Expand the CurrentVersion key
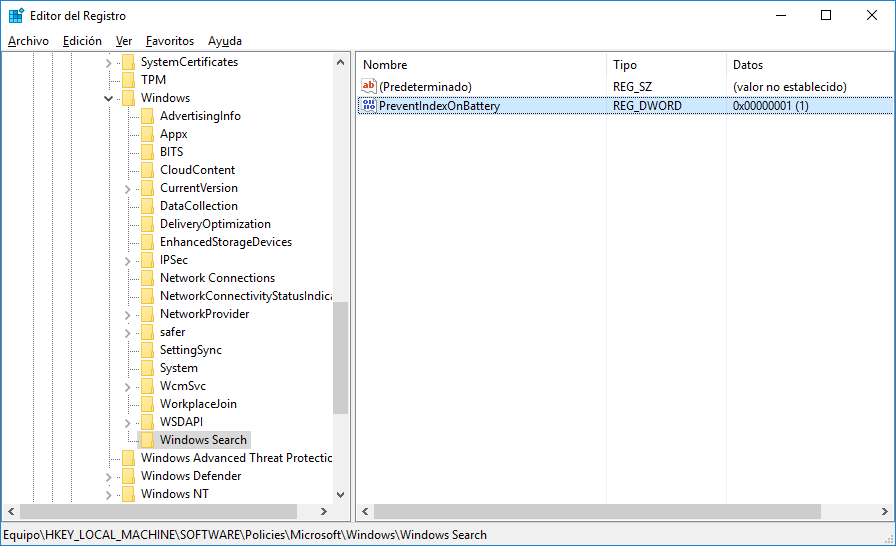The height and width of the screenshot is (546, 896). (x=127, y=188)
